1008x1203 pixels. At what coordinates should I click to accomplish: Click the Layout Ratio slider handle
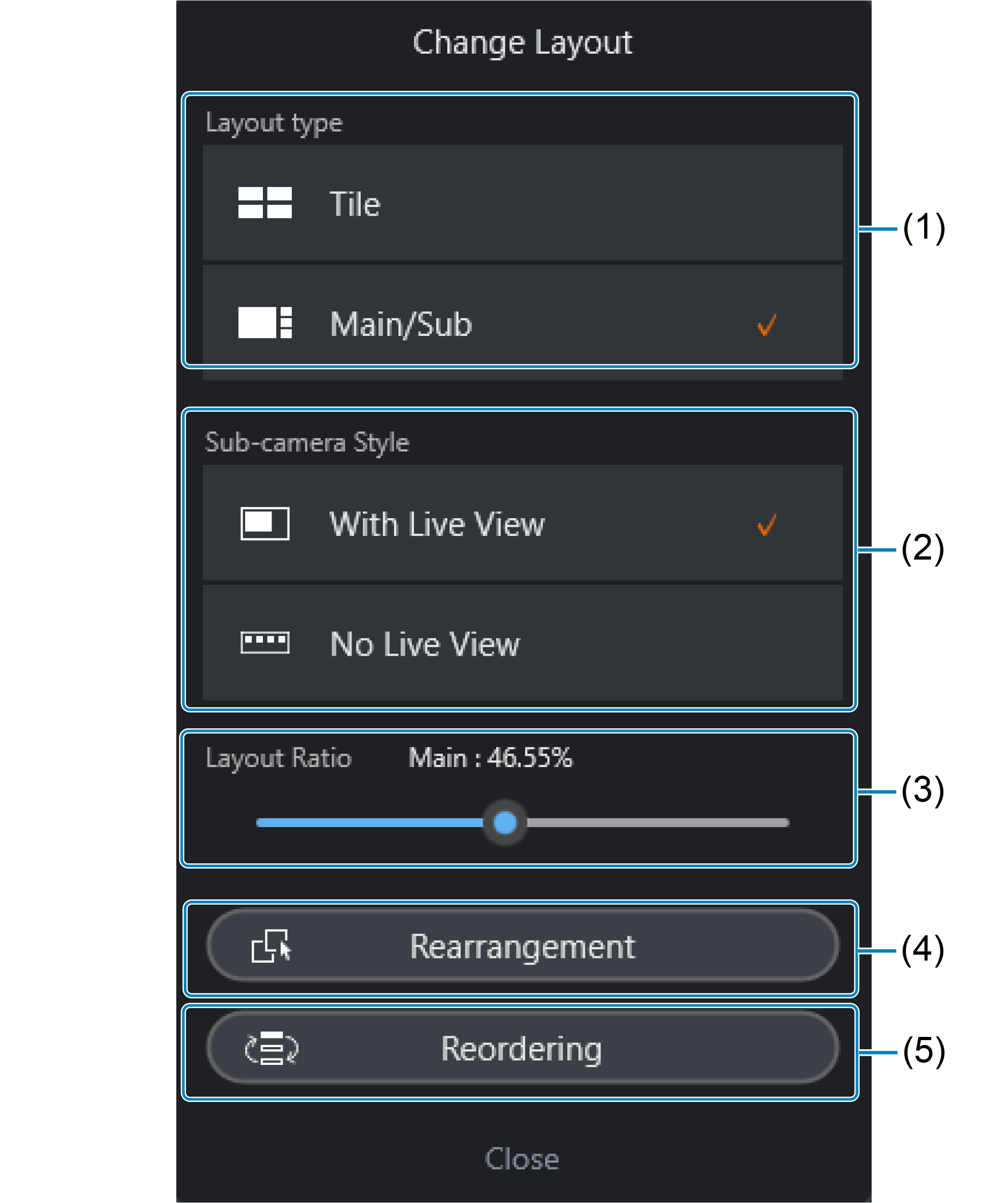tap(505, 822)
